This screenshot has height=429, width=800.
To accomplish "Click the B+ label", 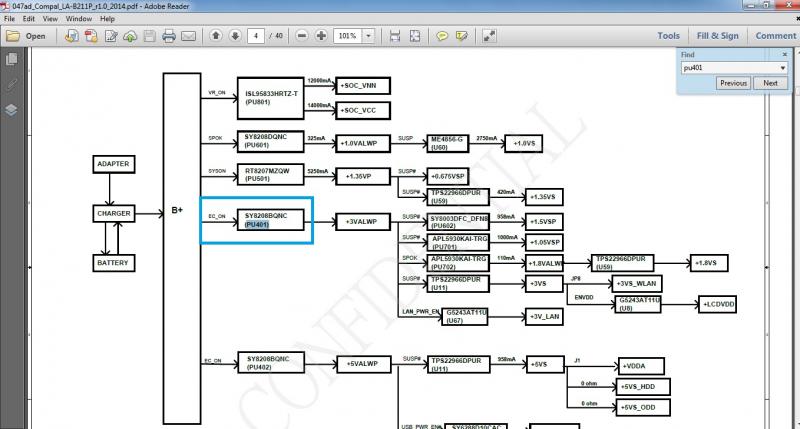I will (x=177, y=210).
